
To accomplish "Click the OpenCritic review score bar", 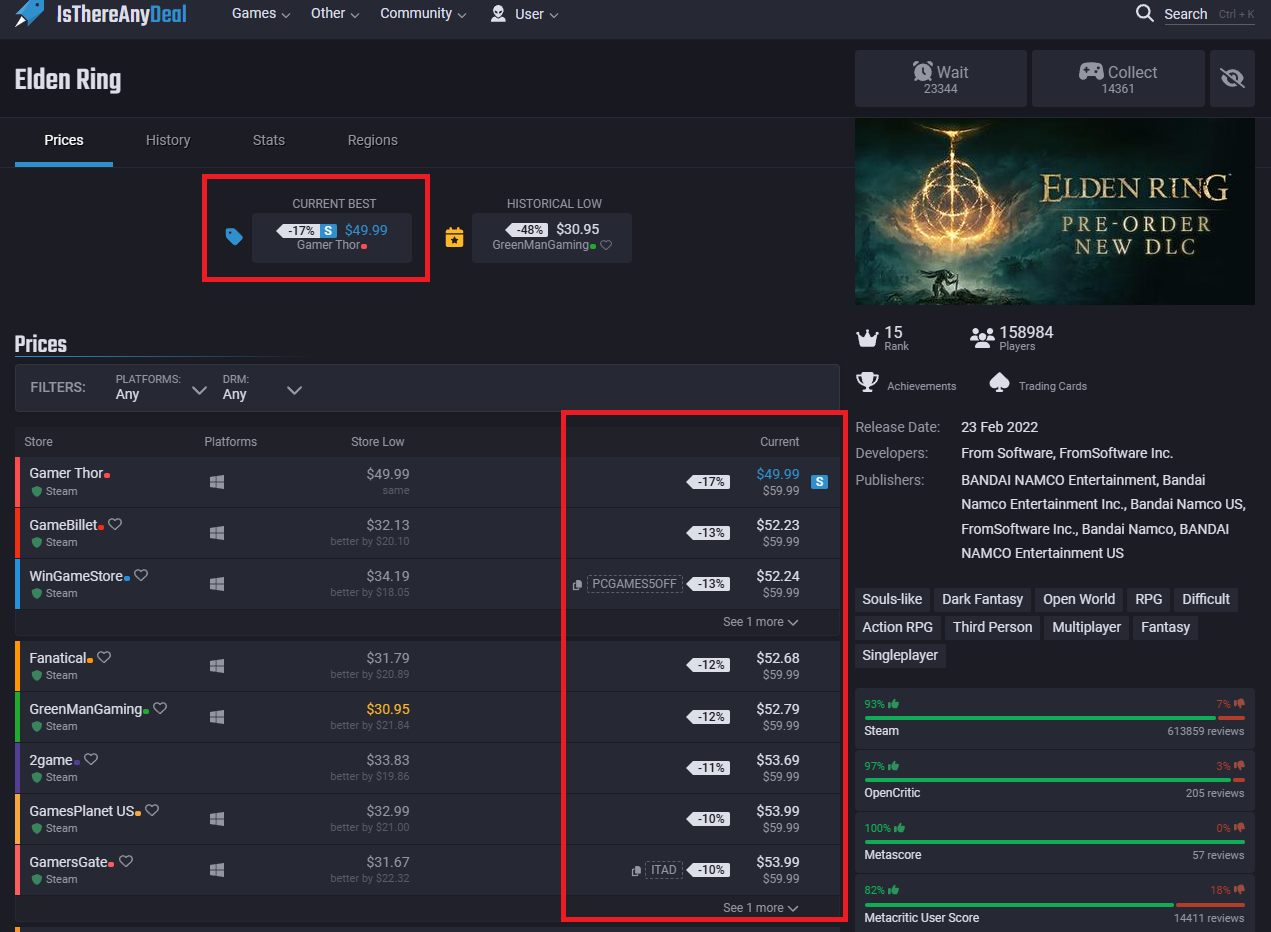I will [1055, 780].
